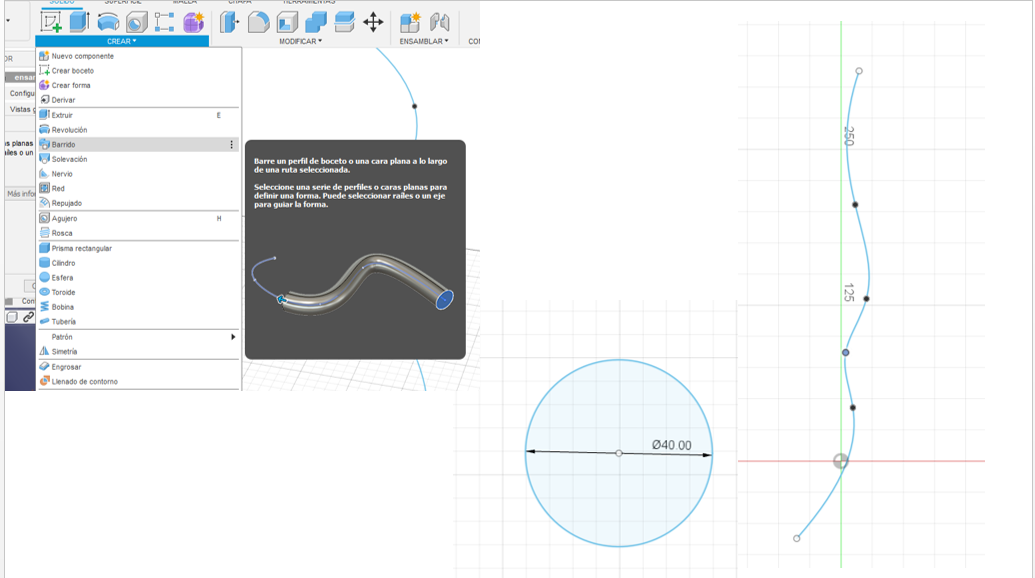Choose Crear boceto from the menu
The height and width of the screenshot is (578, 1035).
[x=139, y=71]
